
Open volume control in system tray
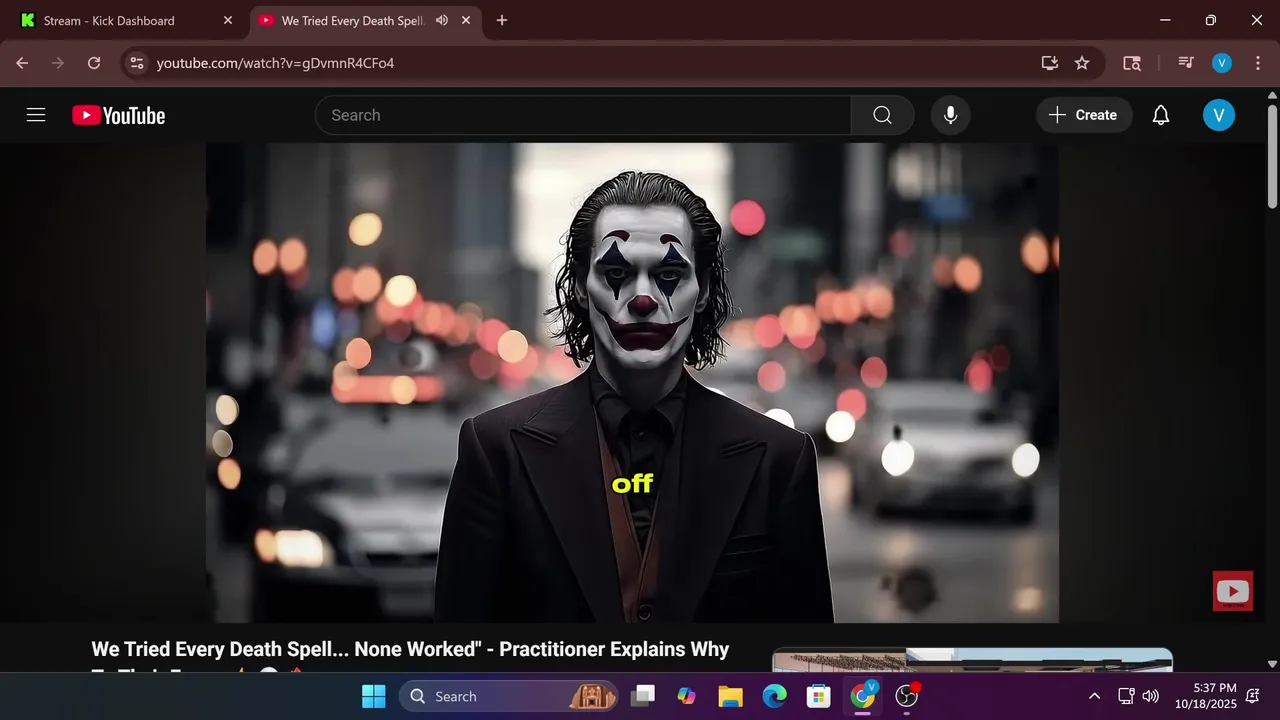[x=1151, y=696]
